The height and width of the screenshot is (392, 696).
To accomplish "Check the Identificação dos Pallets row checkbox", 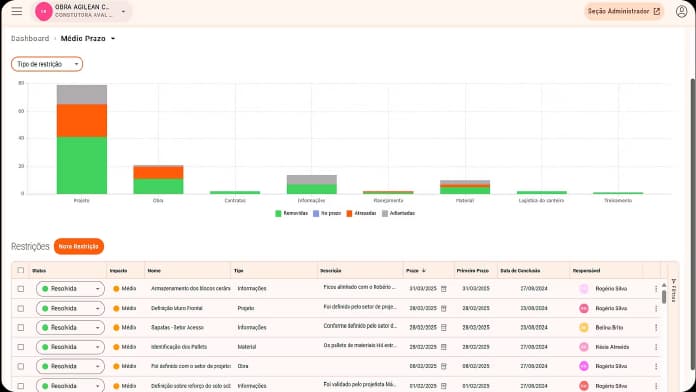I will (21, 347).
